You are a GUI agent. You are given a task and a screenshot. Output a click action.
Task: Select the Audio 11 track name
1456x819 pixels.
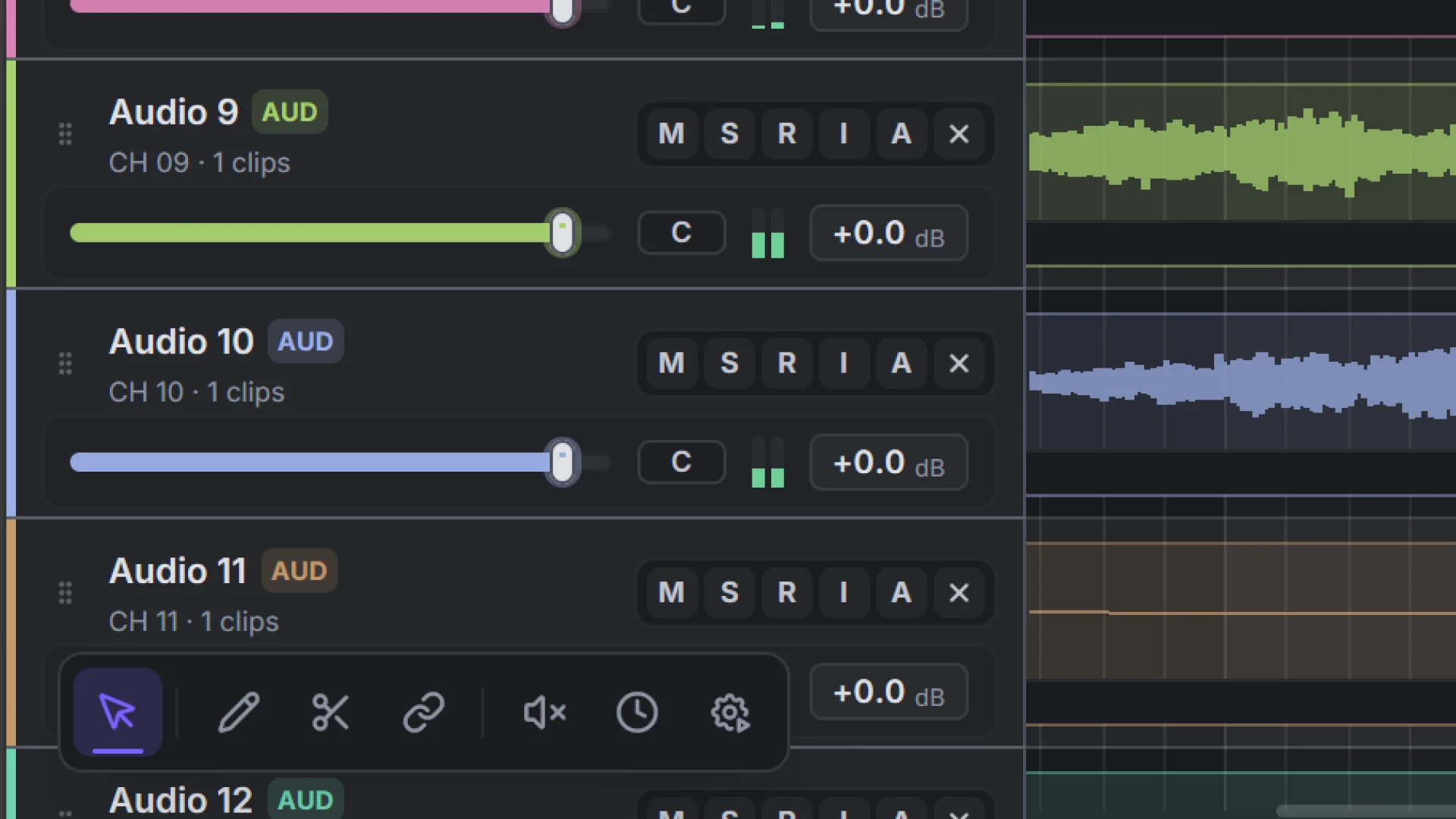click(178, 571)
